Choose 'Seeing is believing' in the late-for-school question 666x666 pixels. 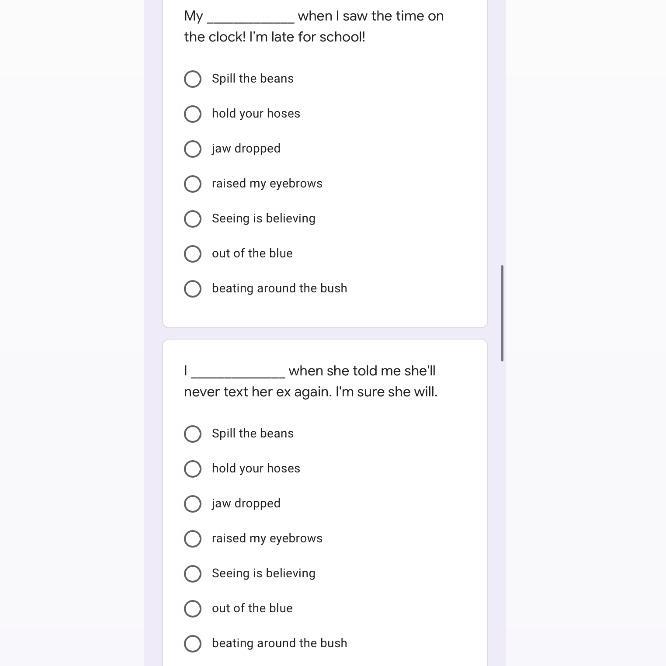click(x=193, y=219)
